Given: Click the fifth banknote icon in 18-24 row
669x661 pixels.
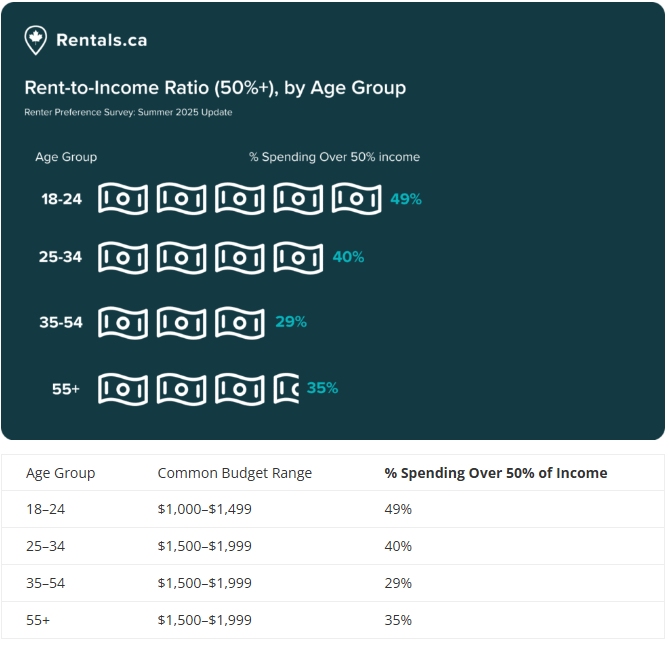Looking at the screenshot, I should pyautogui.click(x=357, y=199).
